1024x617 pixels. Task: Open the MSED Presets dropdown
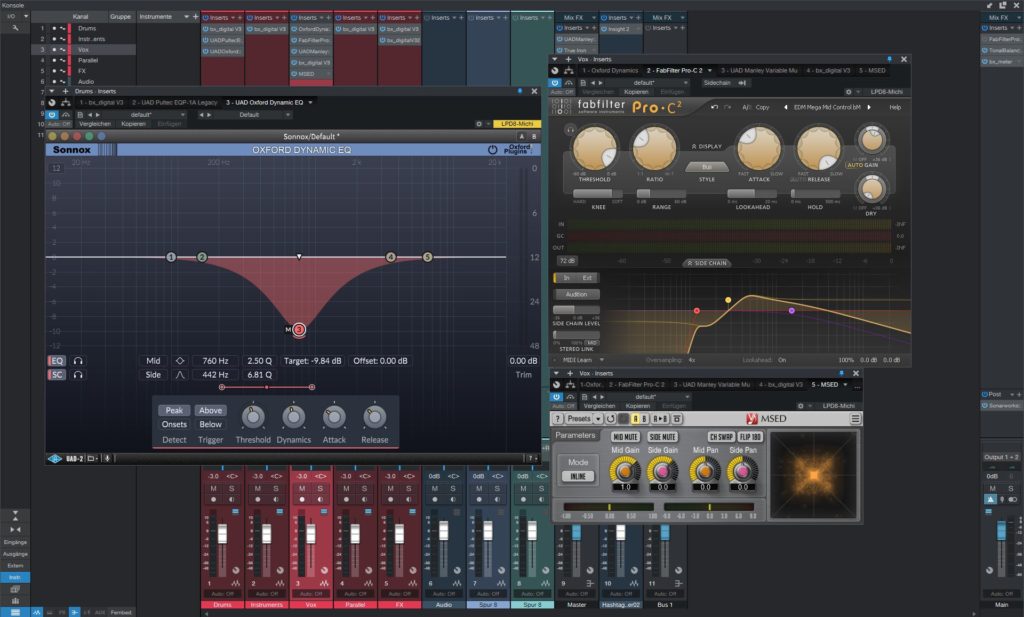(582, 418)
